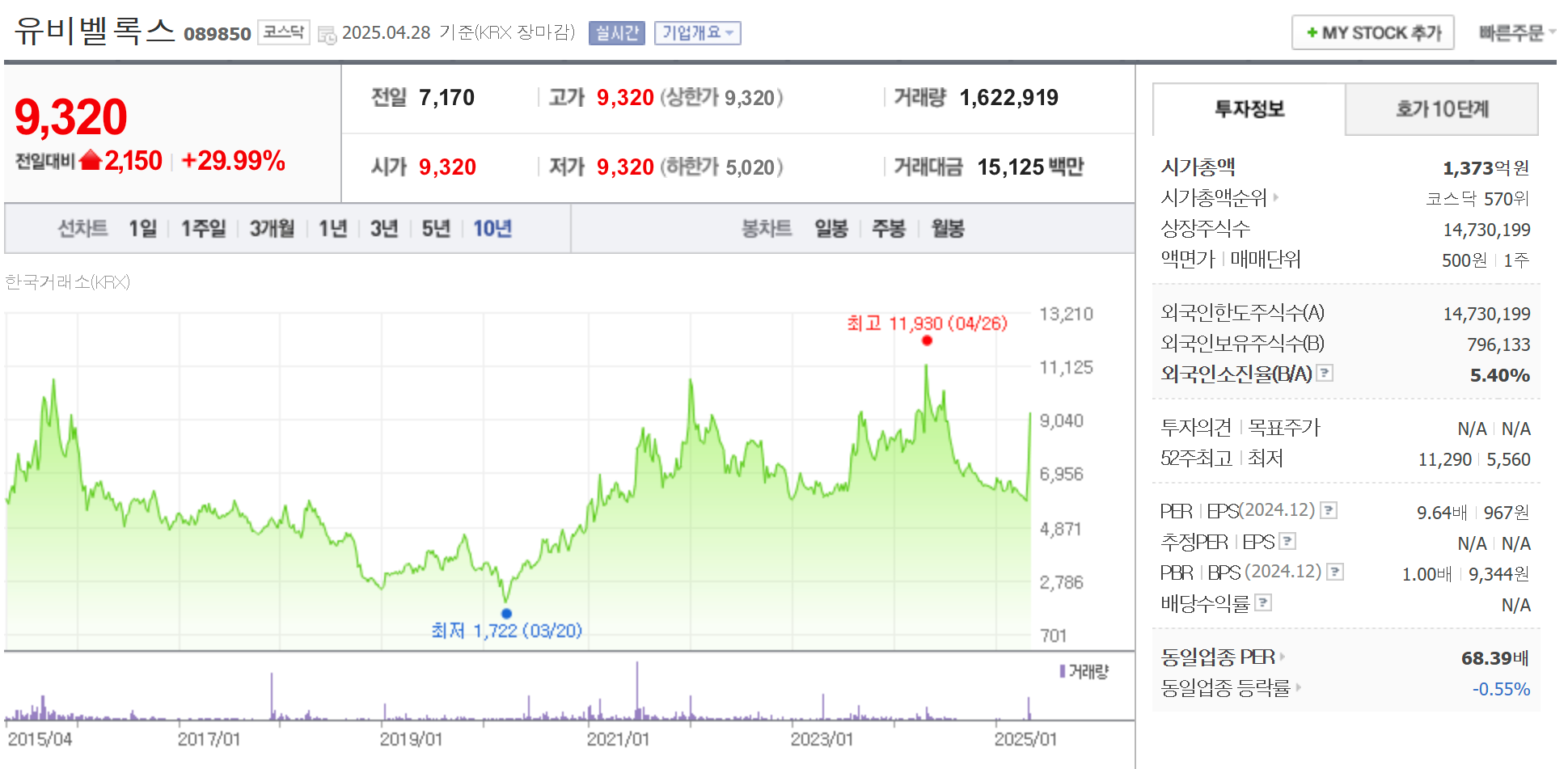Click the 코스닥 570위 ranking text

tap(1477, 198)
